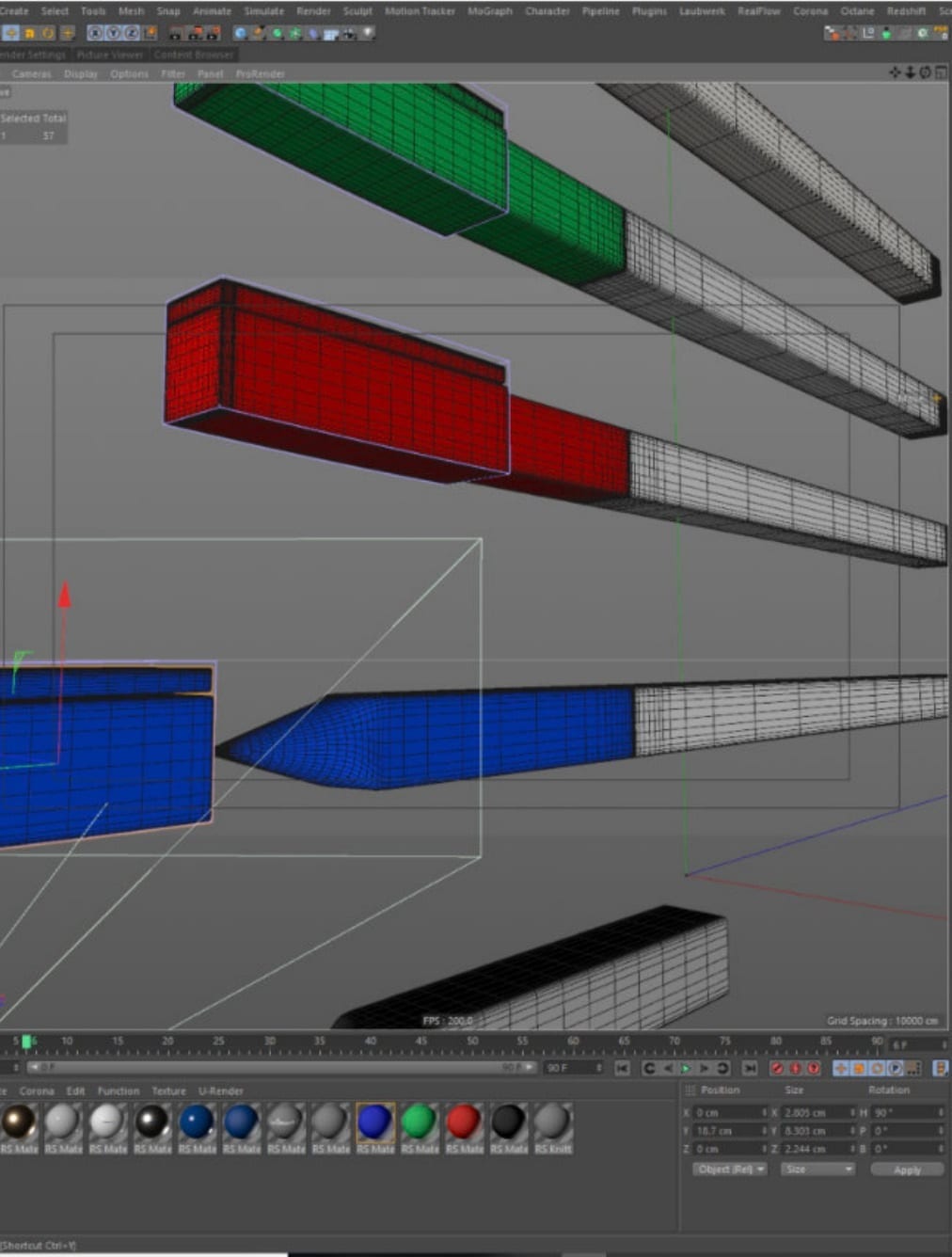Toggle Position keyframe recording
The height and width of the screenshot is (1257, 952).
[840, 1068]
